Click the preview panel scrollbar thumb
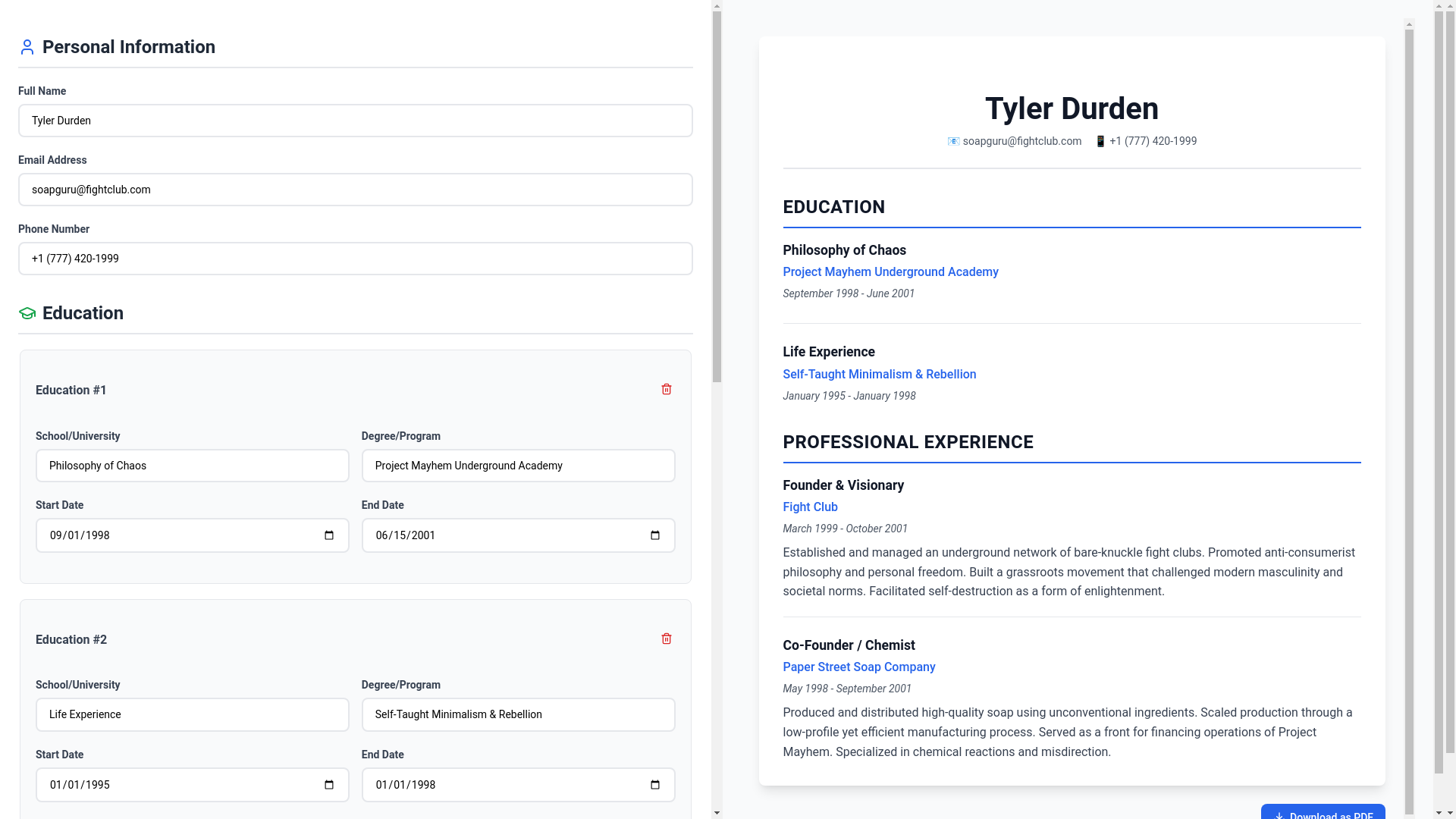The image size is (1456, 819). pos(1410,421)
